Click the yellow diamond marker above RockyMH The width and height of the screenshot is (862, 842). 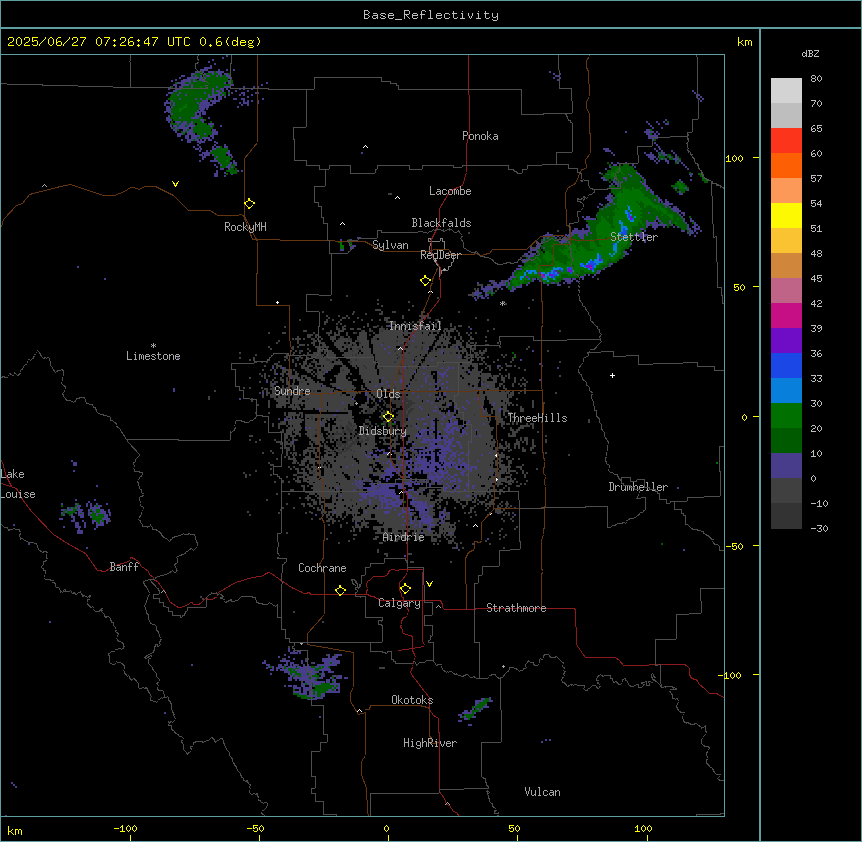[x=250, y=204]
